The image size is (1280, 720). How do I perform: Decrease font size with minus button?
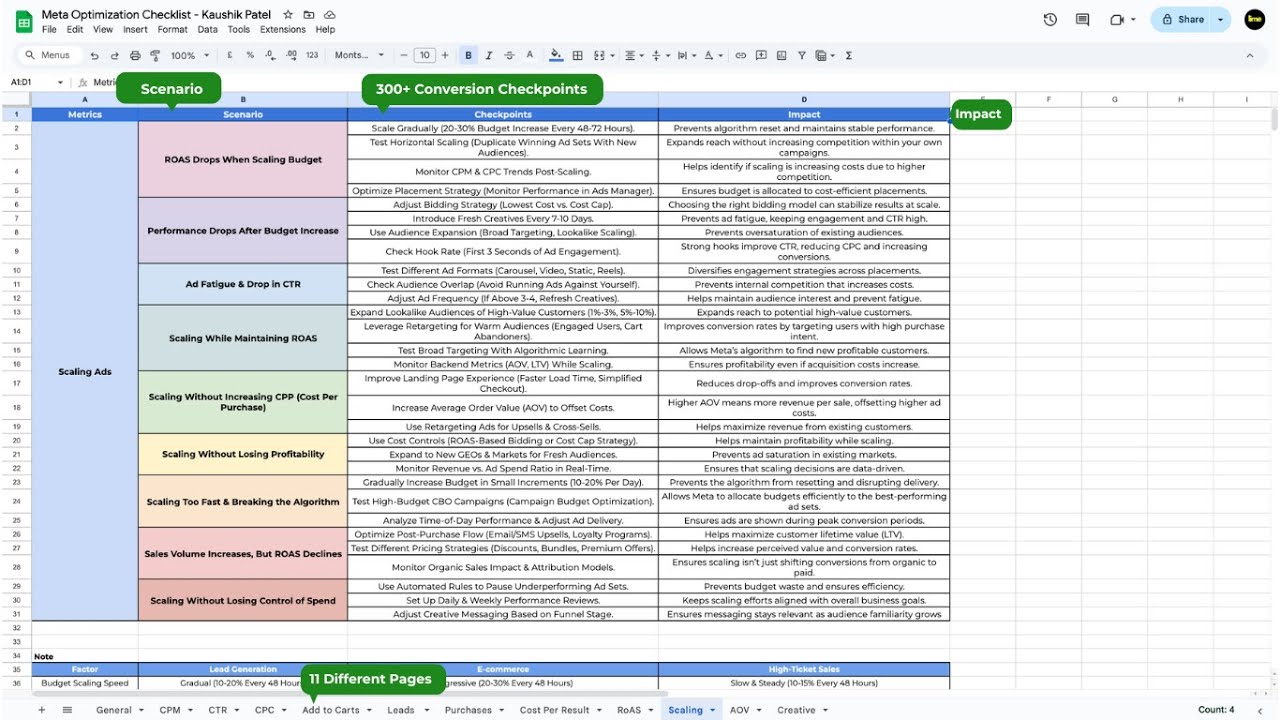pos(404,56)
